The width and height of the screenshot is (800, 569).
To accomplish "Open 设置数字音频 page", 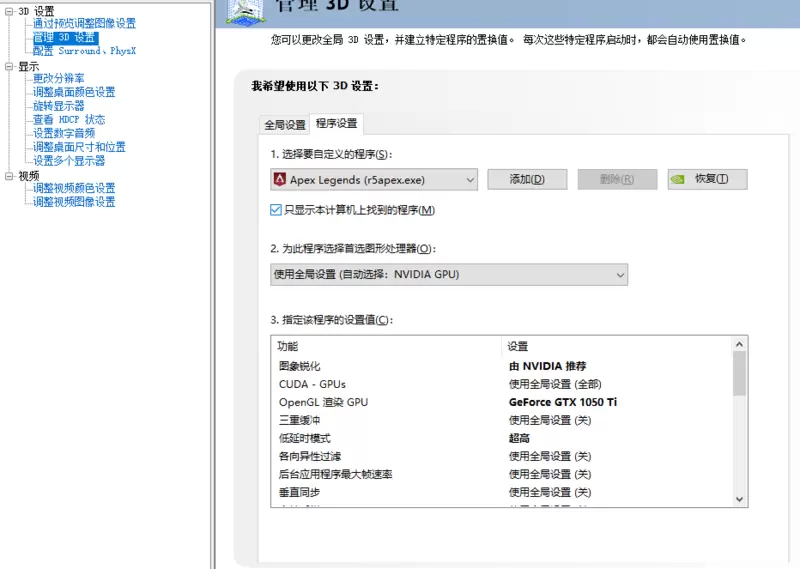I will [x=64, y=133].
